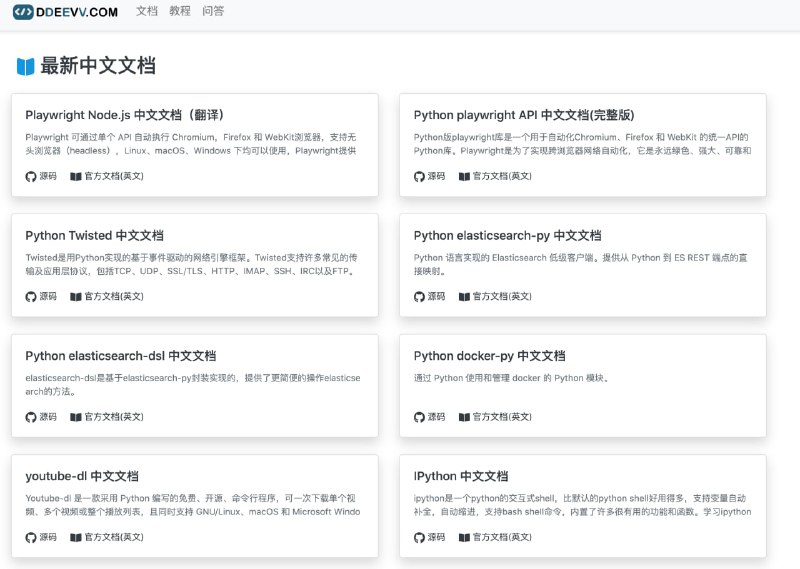This screenshot has width=800, height=569.
Task: Click GitHub icon in Playwright Node.js card
Action: pyautogui.click(x=31, y=177)
